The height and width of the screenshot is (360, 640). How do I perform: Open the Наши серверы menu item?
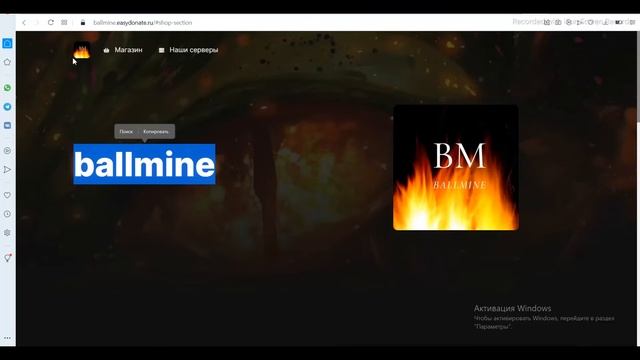pyautogui.click(x=188, y=50)
